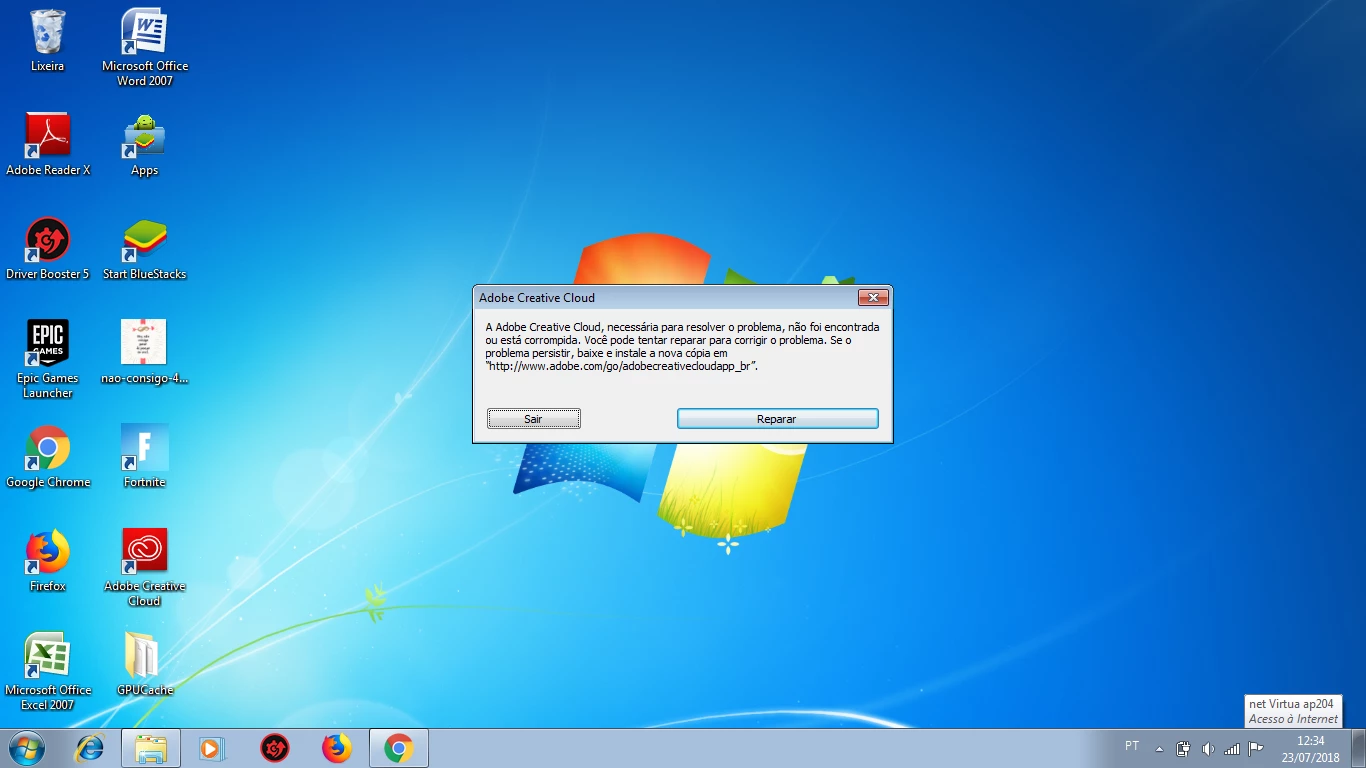Open the Action Center flag icon

tap(1256, 749)
